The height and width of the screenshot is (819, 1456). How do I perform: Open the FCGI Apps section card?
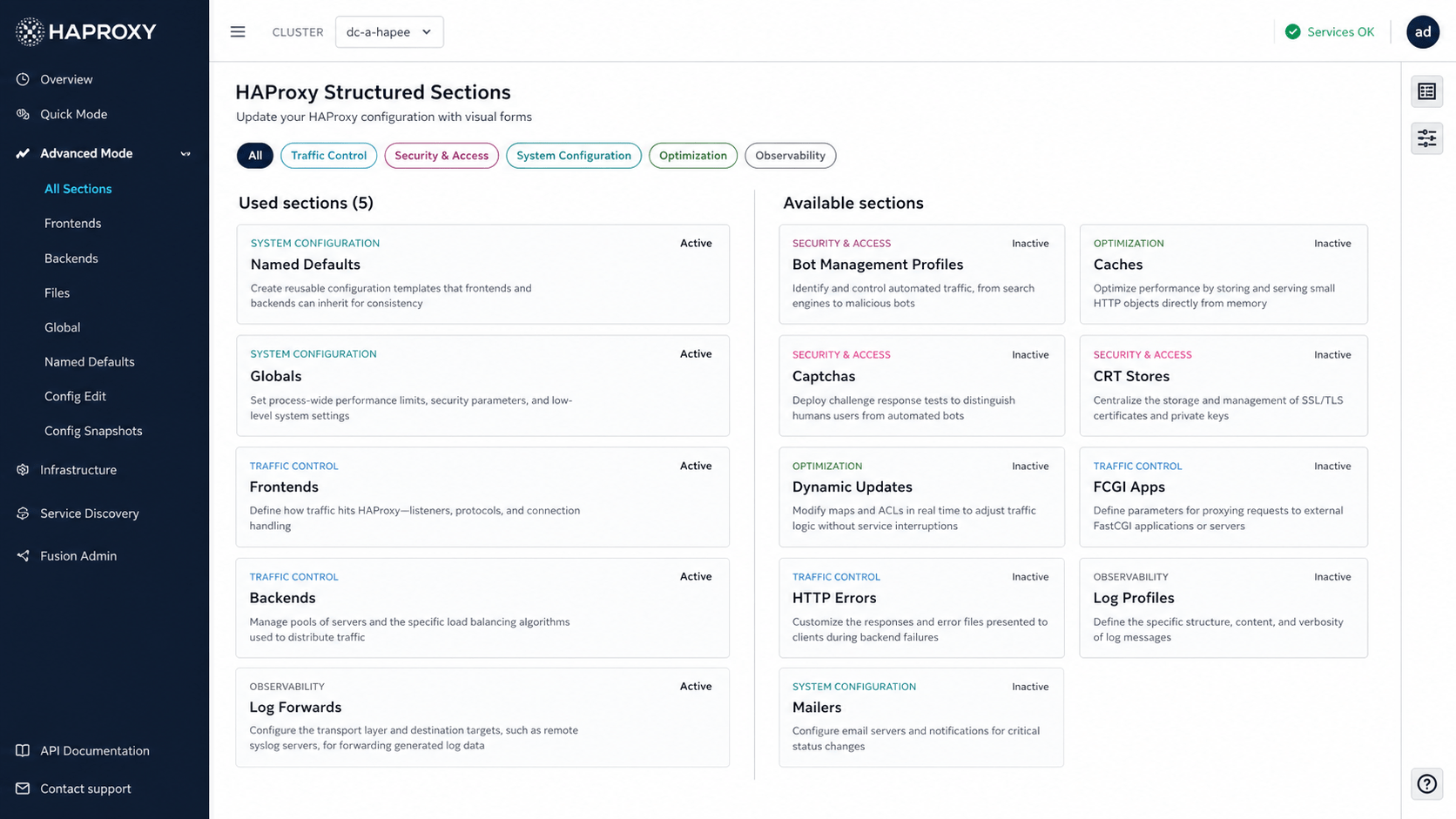(x=1223, y=497)
